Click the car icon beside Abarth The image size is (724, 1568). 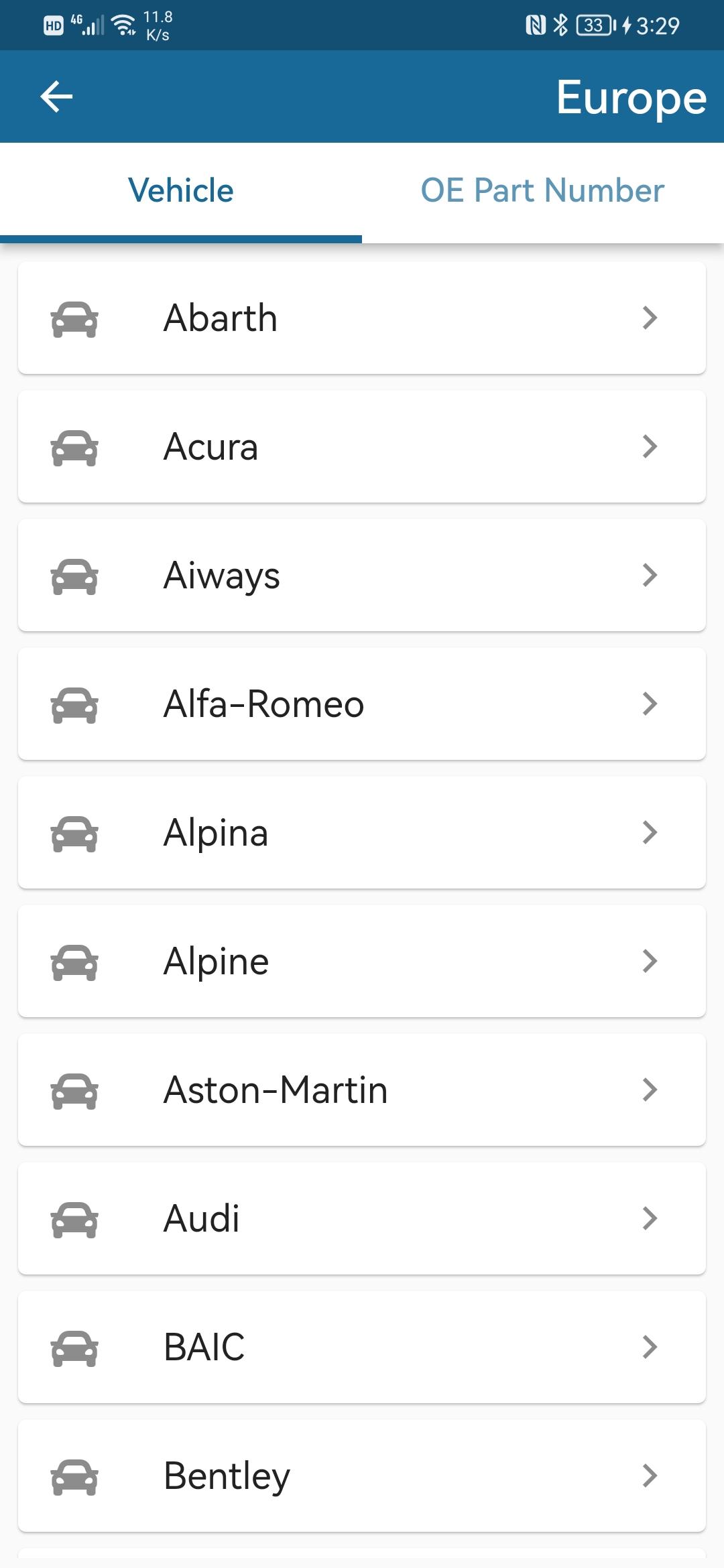coord(74,318)
